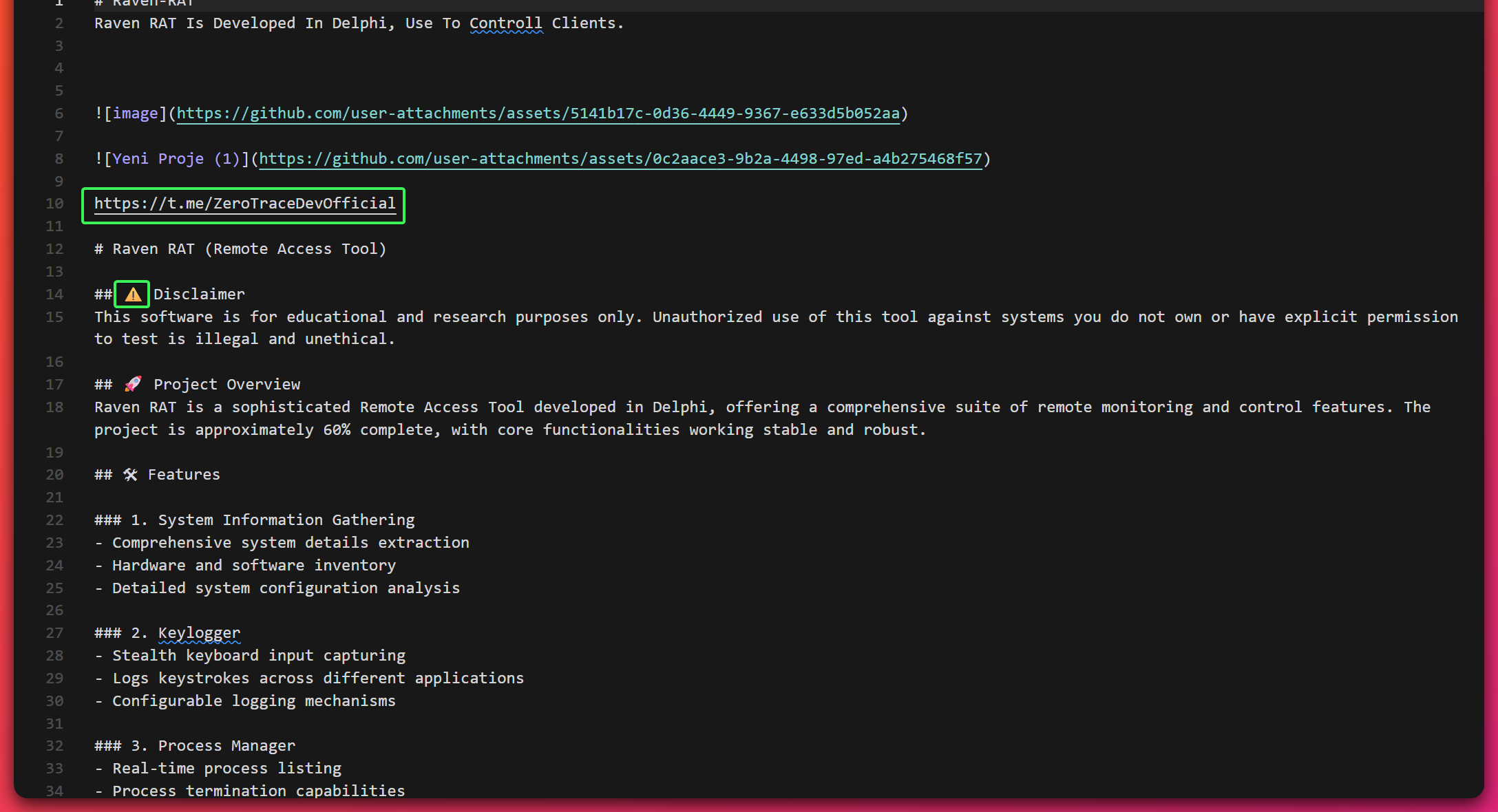Click the 'Project Overview' heading text
1498x812 pixels.
coord(227,385)
